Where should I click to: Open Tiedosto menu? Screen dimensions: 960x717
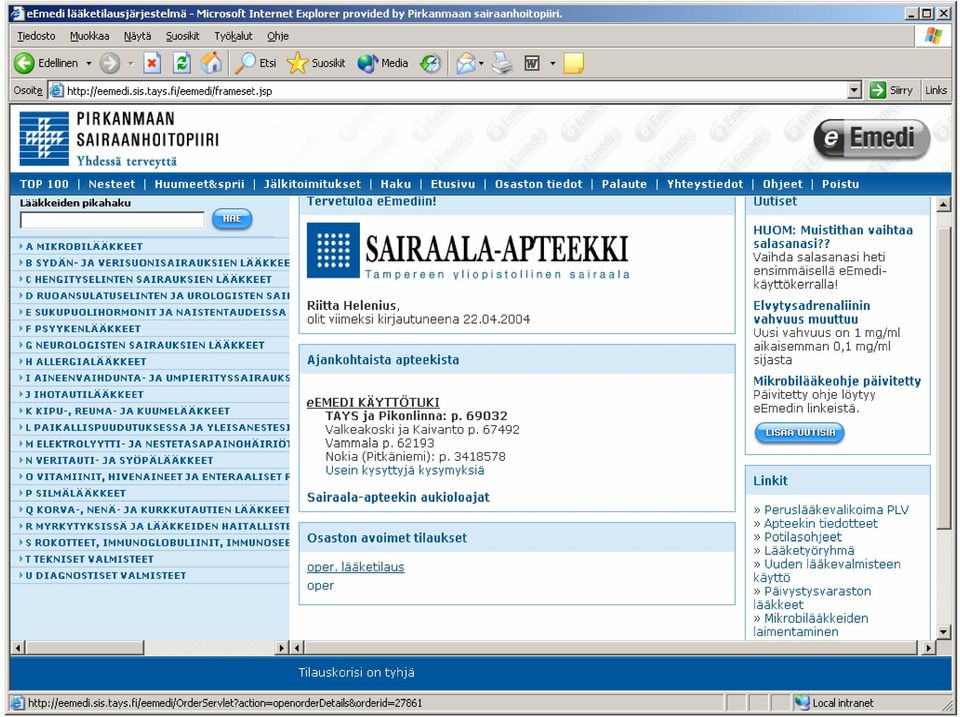click(36, 36)
